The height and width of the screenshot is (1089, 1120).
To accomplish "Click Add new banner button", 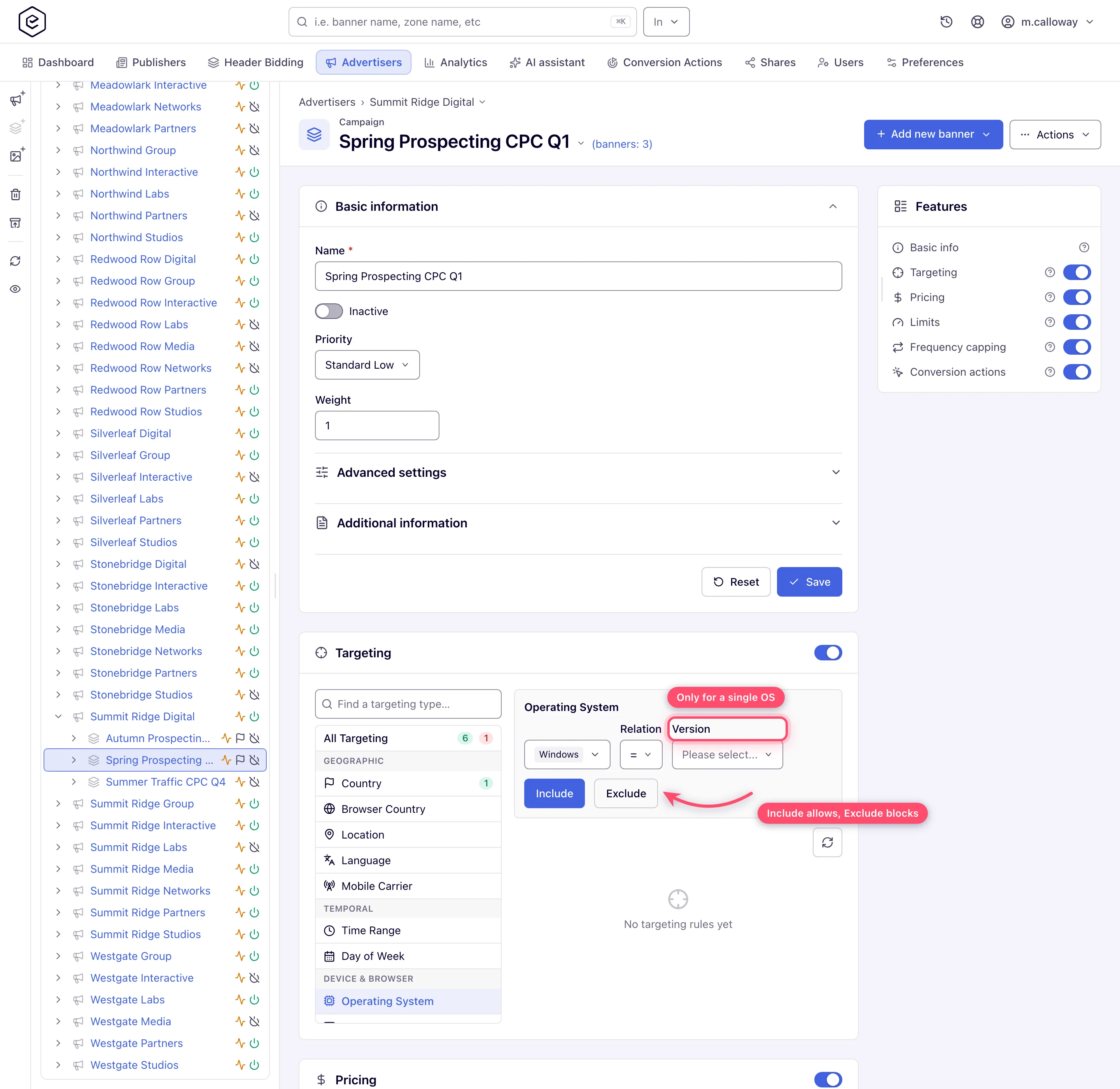I will 933,135.
